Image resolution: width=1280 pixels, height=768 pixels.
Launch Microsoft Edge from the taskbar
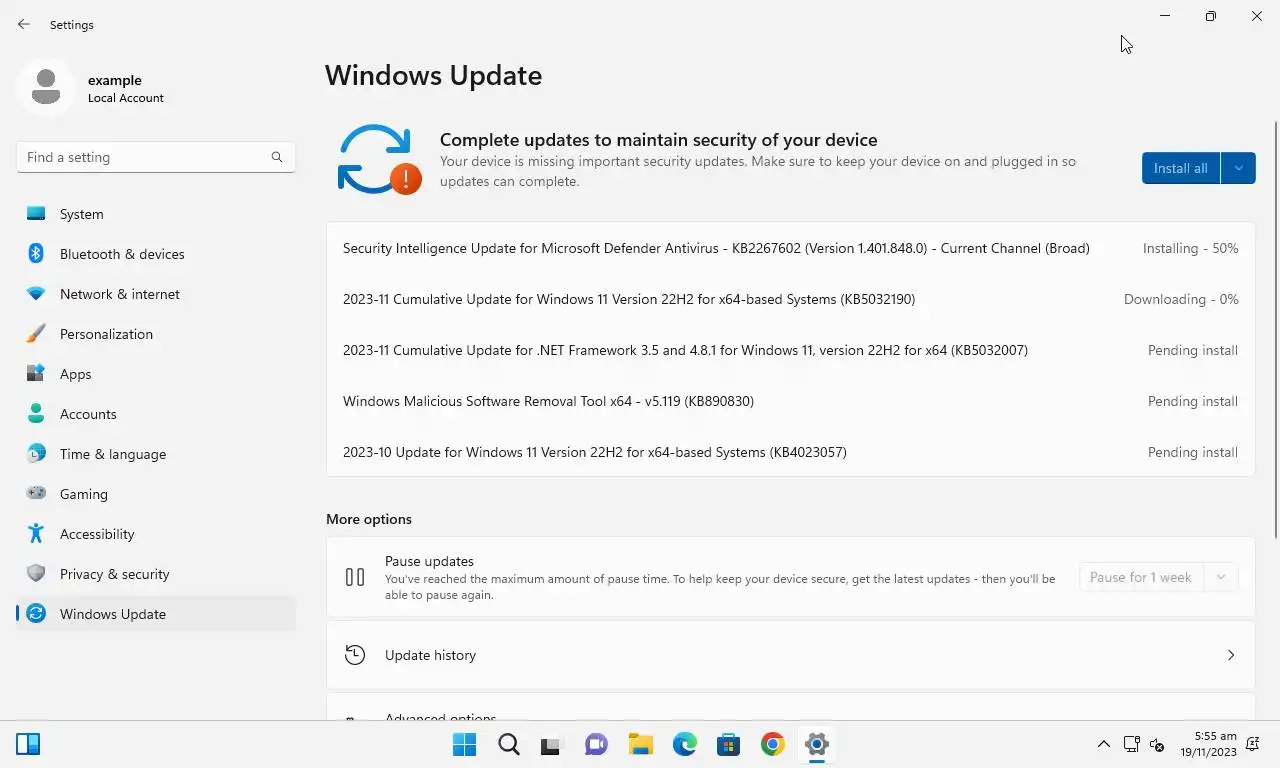(x=685, y=744)
